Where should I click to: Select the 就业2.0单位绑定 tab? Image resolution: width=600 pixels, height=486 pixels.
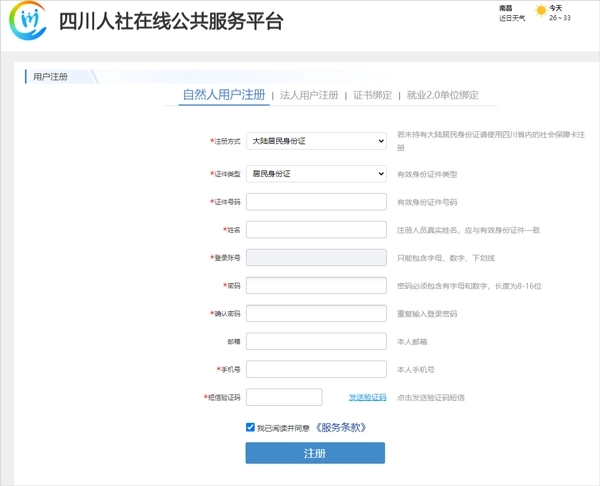point(443,96)
